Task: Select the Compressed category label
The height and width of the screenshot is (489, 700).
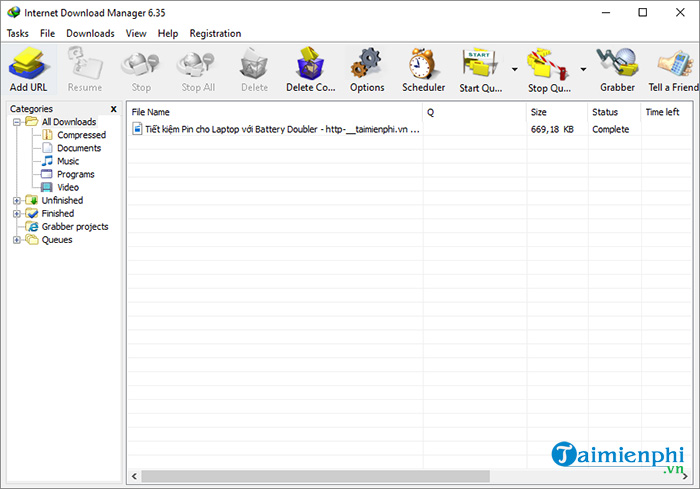Action: 82,135
